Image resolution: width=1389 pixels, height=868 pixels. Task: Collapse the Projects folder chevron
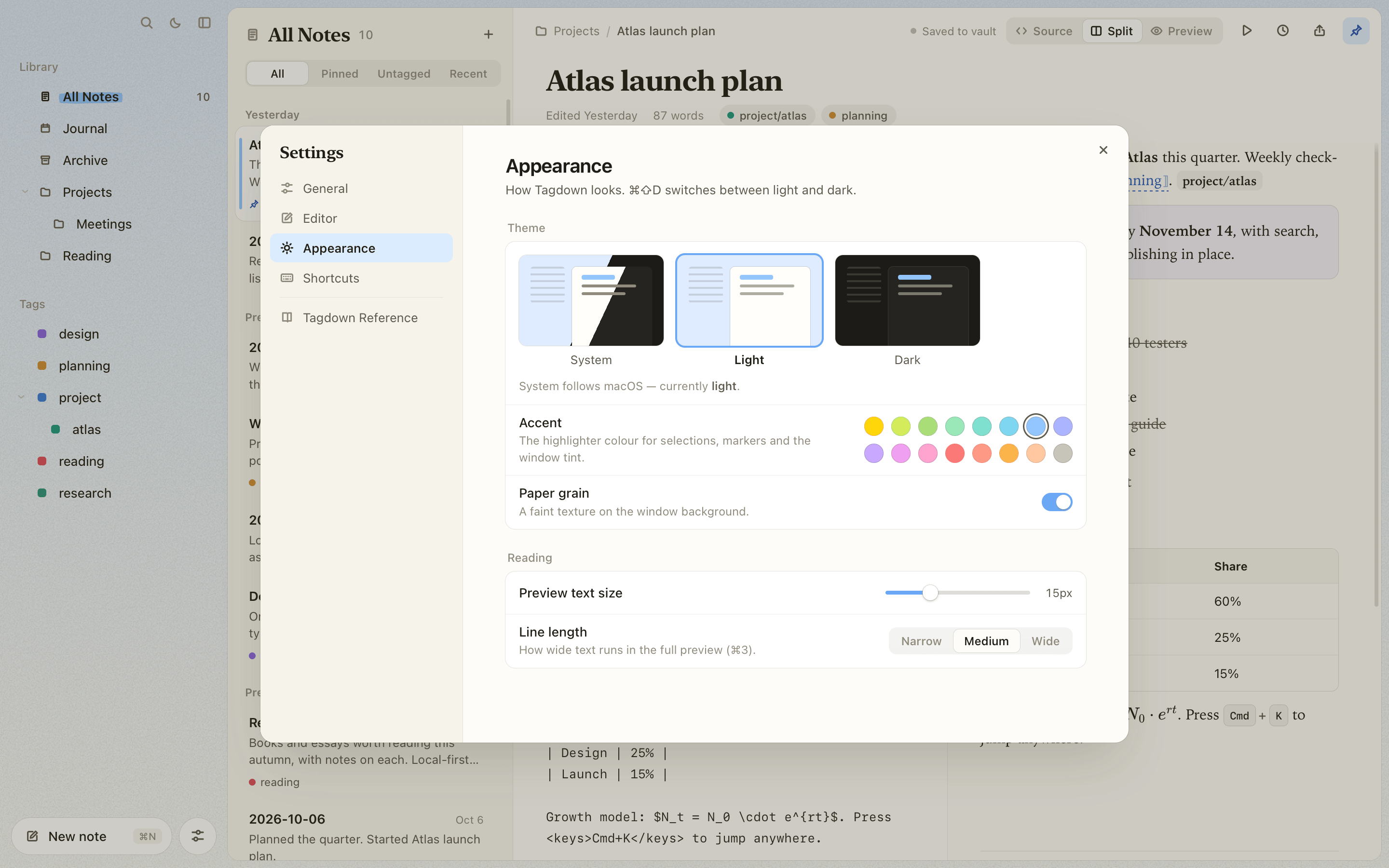click(25, 192)
